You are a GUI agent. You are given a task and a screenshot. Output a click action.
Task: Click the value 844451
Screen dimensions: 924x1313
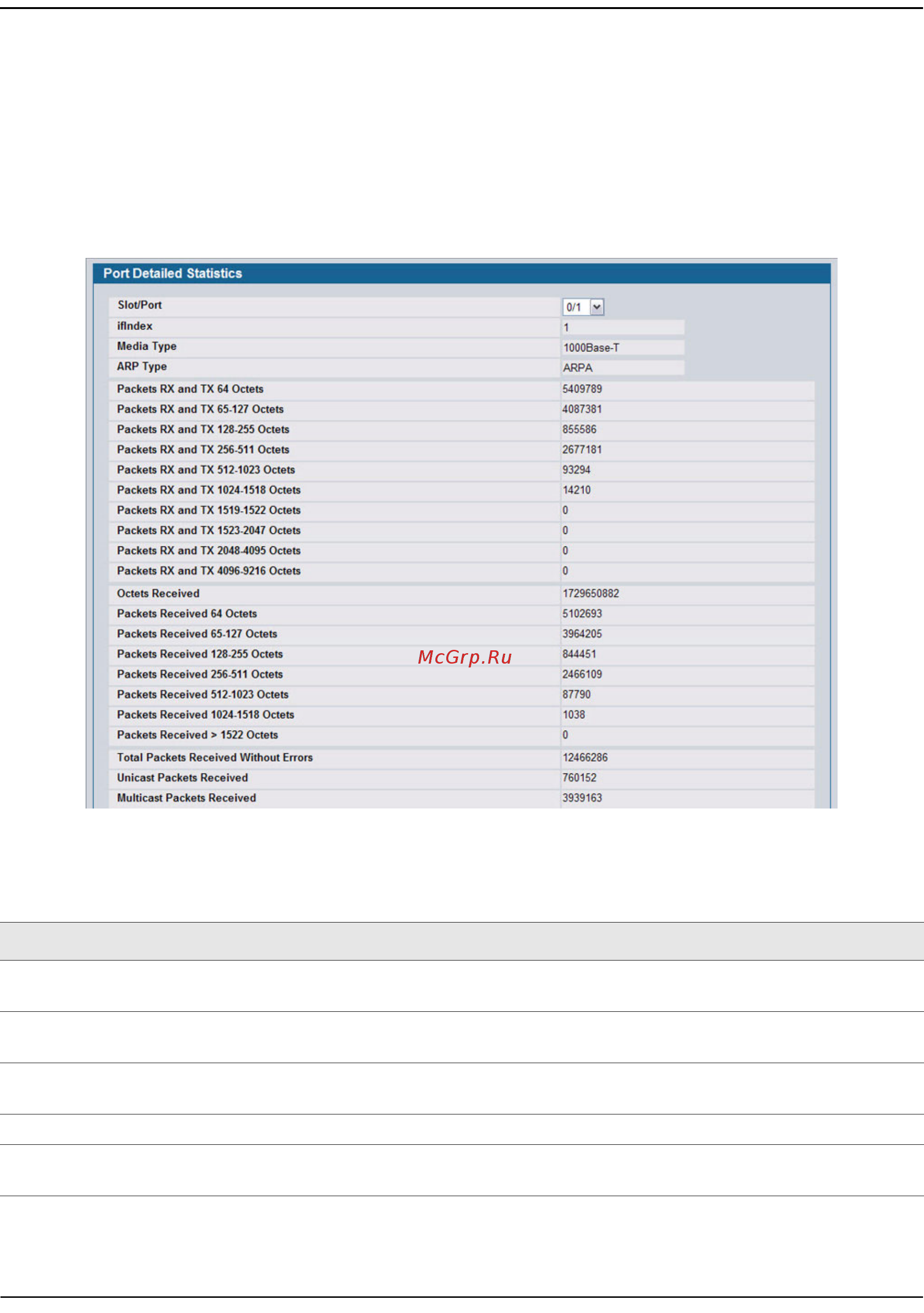pos(579,654)
